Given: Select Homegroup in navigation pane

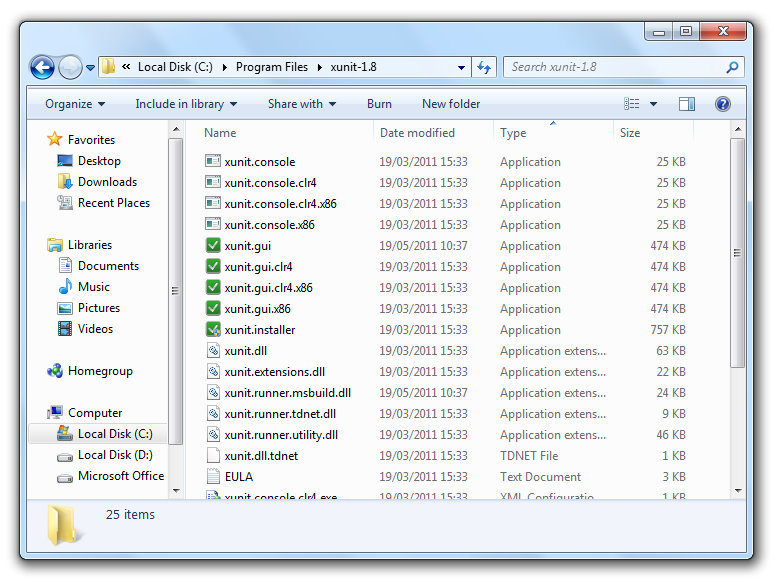Looking at the screenshot, I should coord(100,371).
